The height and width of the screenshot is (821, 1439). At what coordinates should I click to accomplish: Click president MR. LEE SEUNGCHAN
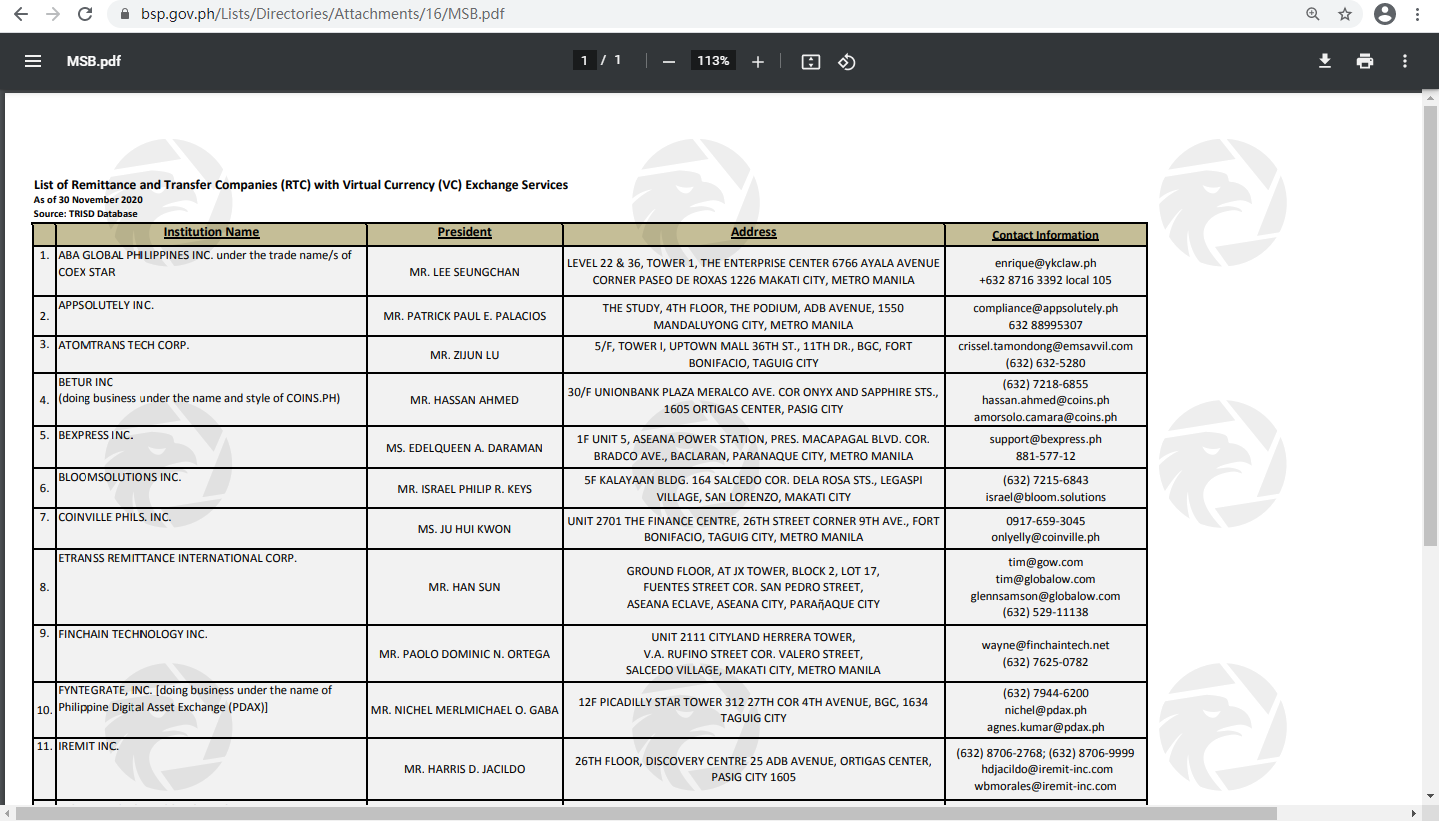pyautogui.click(x=465, y=272)
